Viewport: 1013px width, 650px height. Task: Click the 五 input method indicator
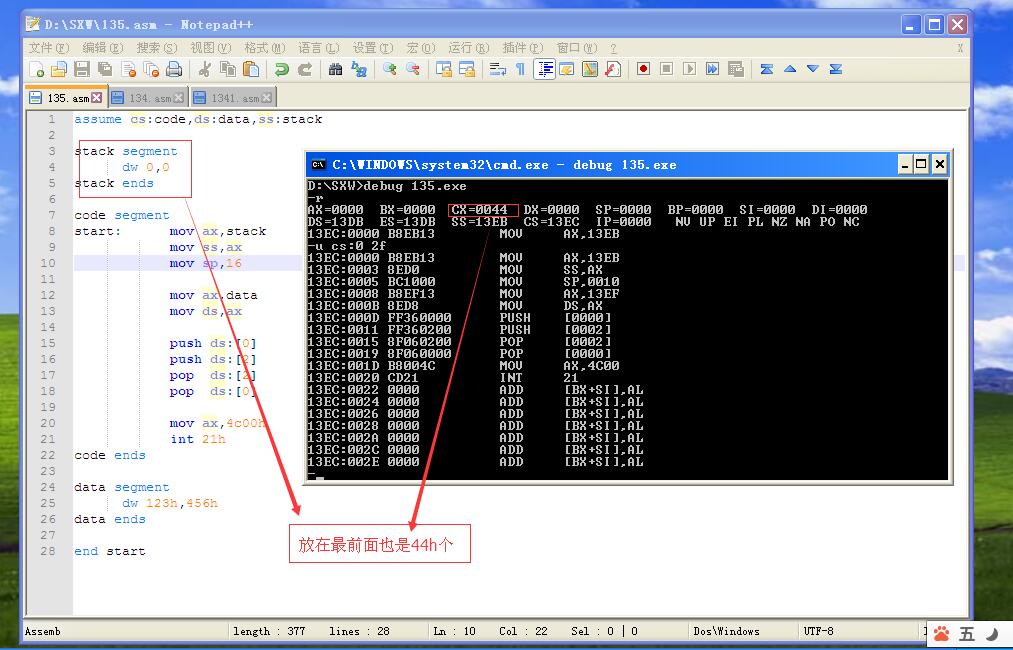point(966,634)
